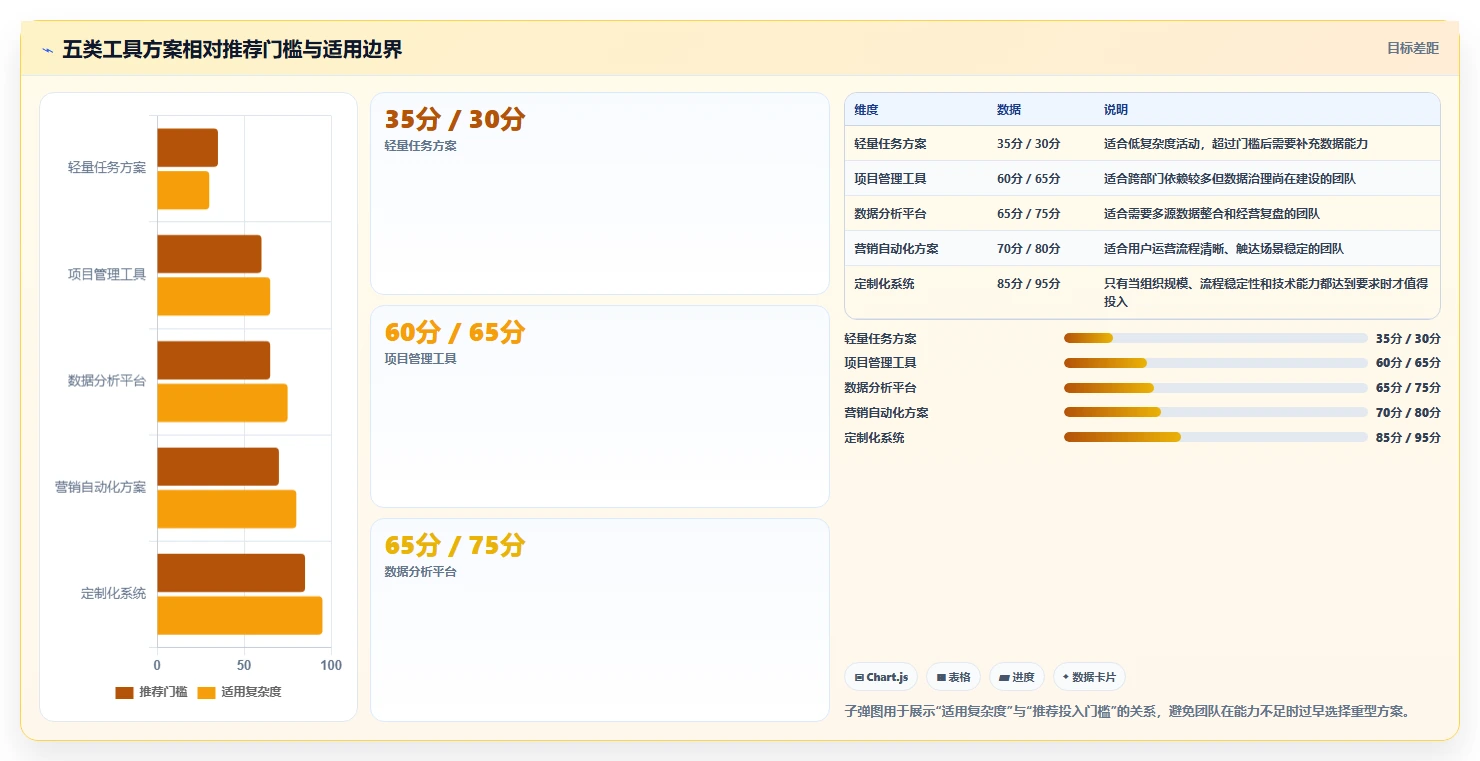Click the 项目管理工具 progress bar
The image size is (1480, 761).
click(x=1216, y=363)
